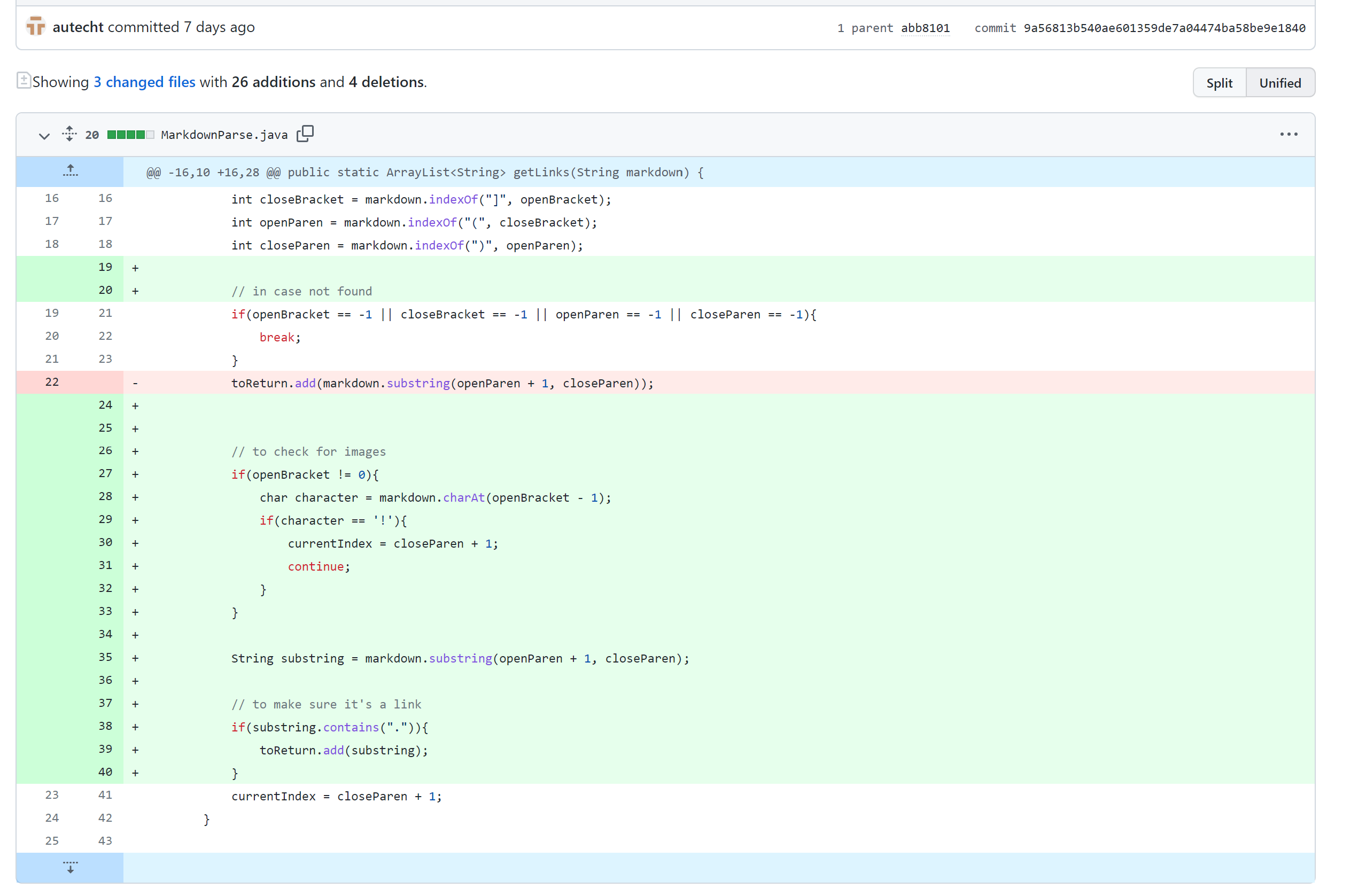
Task: Click the unchanged 'currentIndex = closeParen + 1;' line 41
Action: pos(337,796)
